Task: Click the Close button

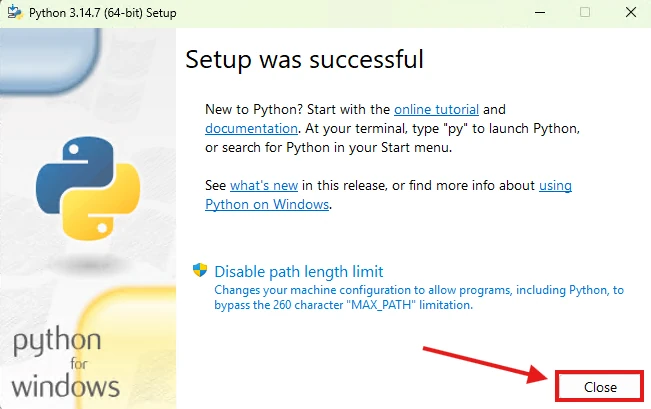Action: point(600,387)
